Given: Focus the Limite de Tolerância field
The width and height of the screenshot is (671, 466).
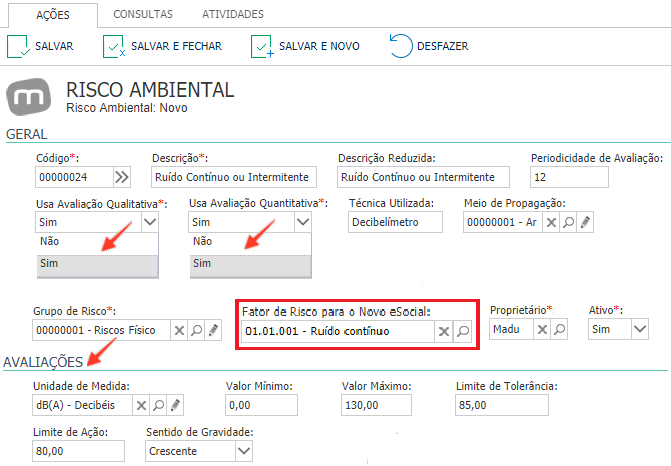Looking at the screenshot, I should [502, 405].
